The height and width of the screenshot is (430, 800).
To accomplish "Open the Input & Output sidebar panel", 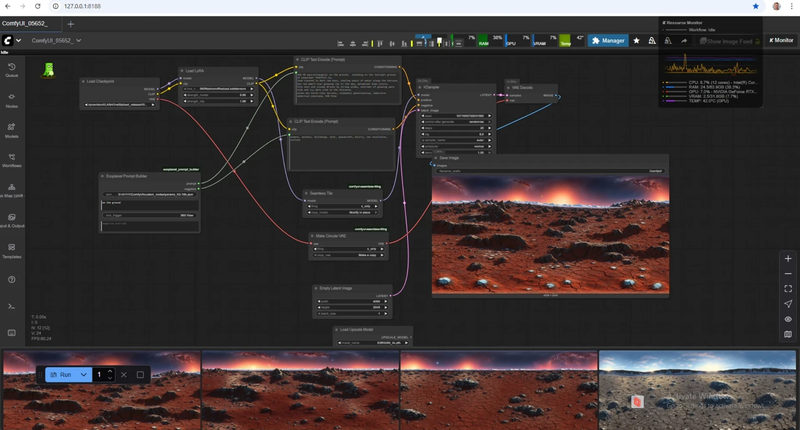I will (12, 220).
